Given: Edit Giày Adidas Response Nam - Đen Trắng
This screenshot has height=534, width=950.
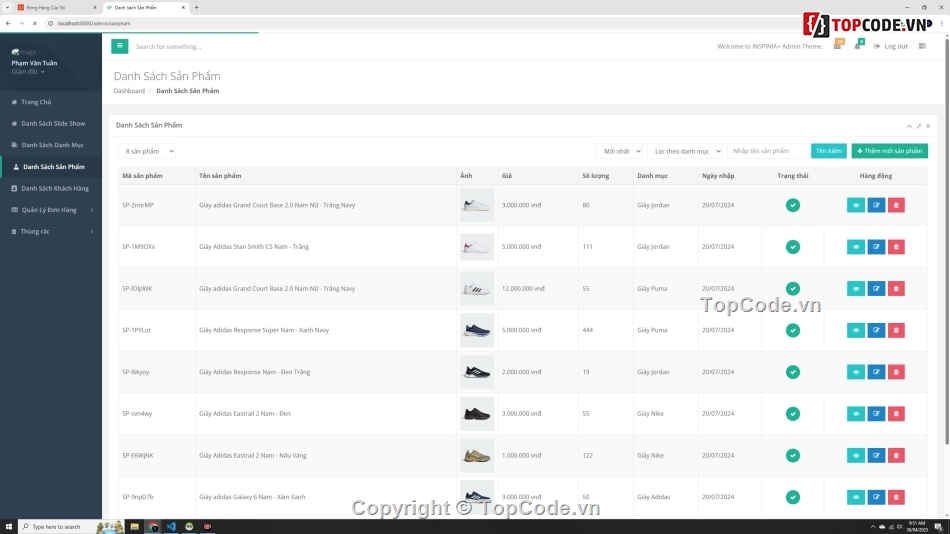Looking at the screenshot, I should click(x=876, y=372).
